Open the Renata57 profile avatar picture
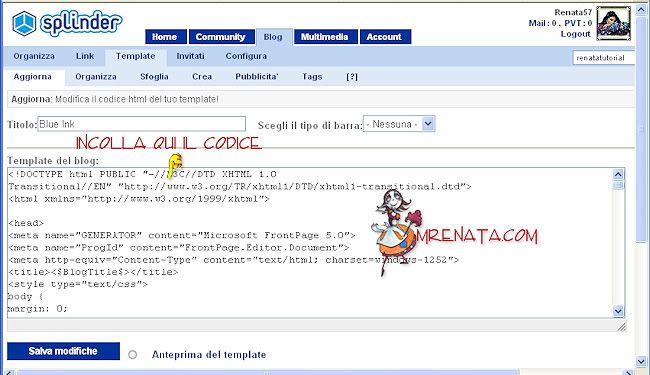Viewport: 650px width, 375px height. (x=614, y=23)
